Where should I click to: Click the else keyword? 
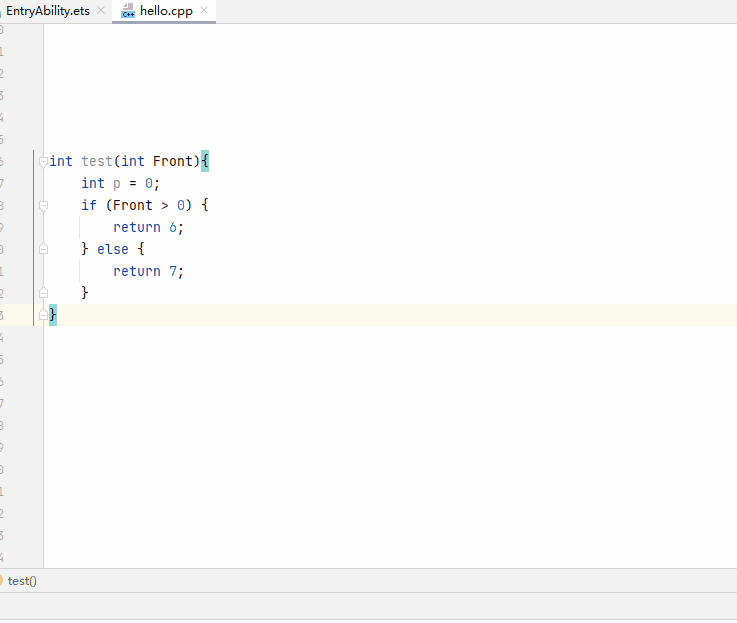pos(112,249)
